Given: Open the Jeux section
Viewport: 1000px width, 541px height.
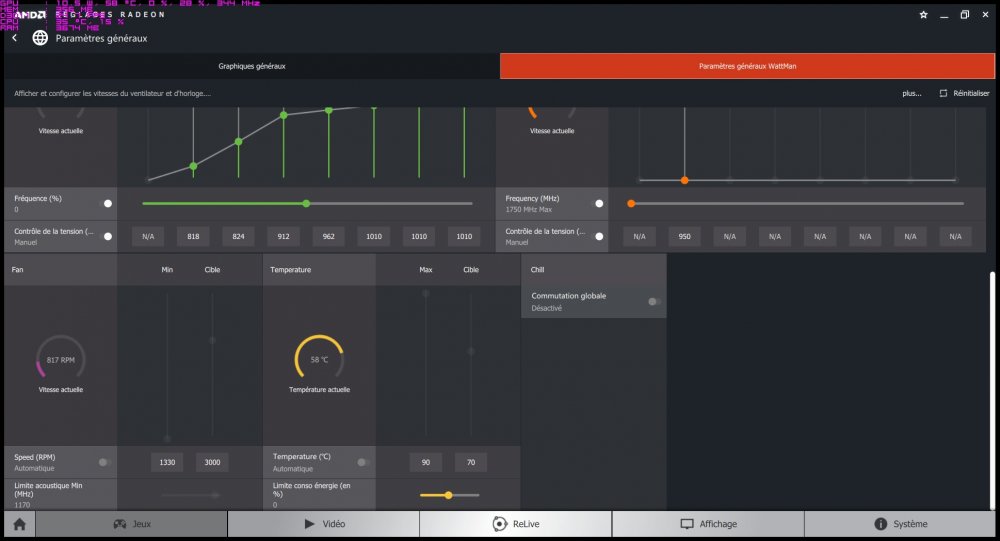Looking at the screenshot, I should point(132,524).
